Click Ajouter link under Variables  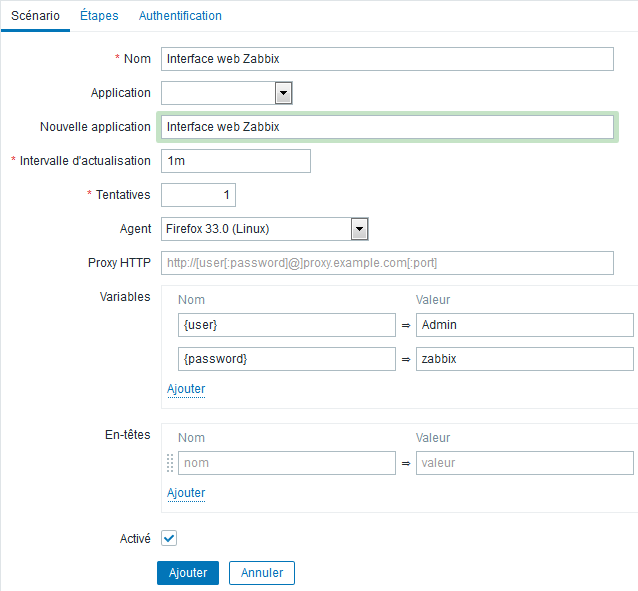(186, 389)
